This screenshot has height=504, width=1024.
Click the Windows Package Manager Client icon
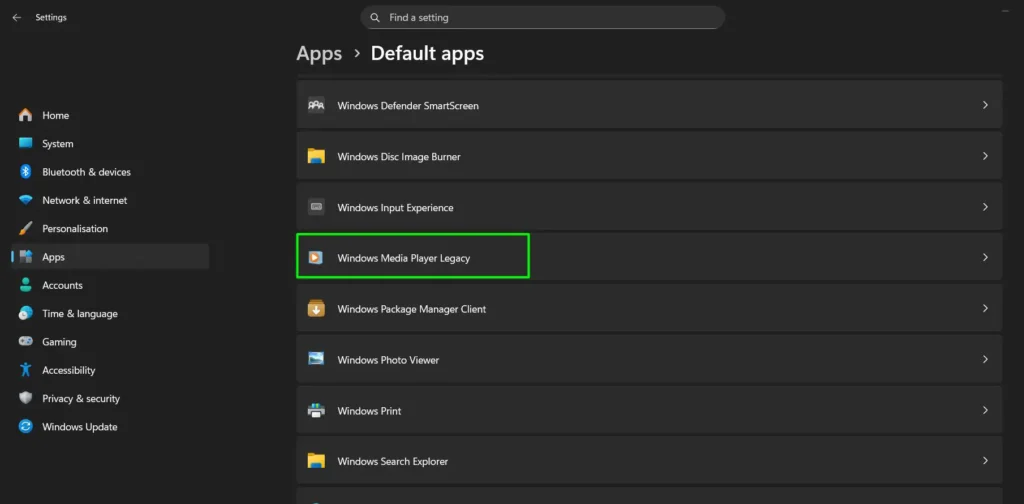316,309
